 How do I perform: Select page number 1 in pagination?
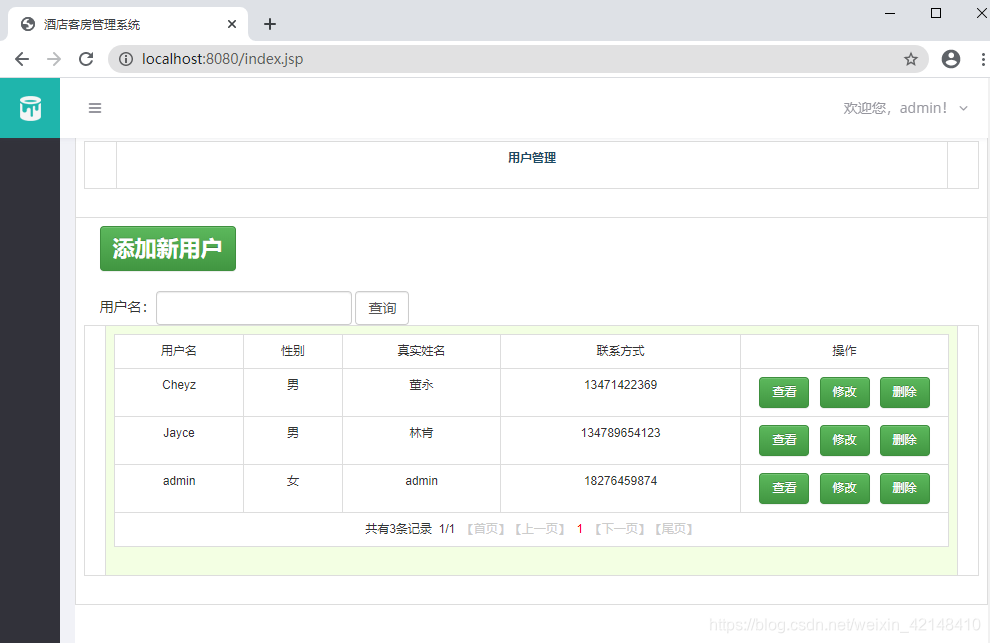pos(580,529)
